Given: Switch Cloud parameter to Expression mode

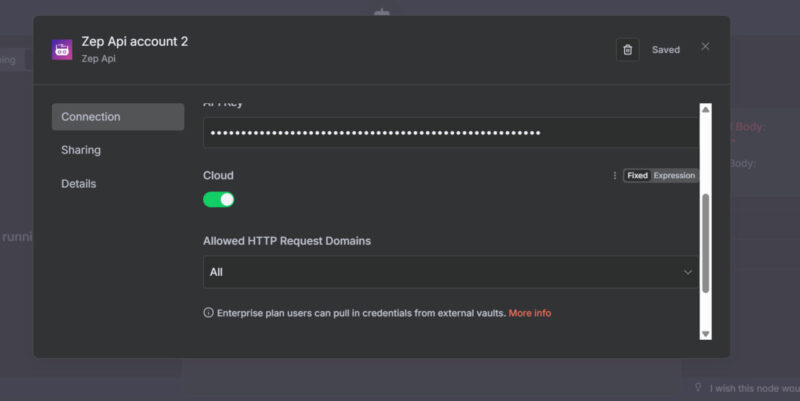Looking at the screenshot, I should (674, 176).
